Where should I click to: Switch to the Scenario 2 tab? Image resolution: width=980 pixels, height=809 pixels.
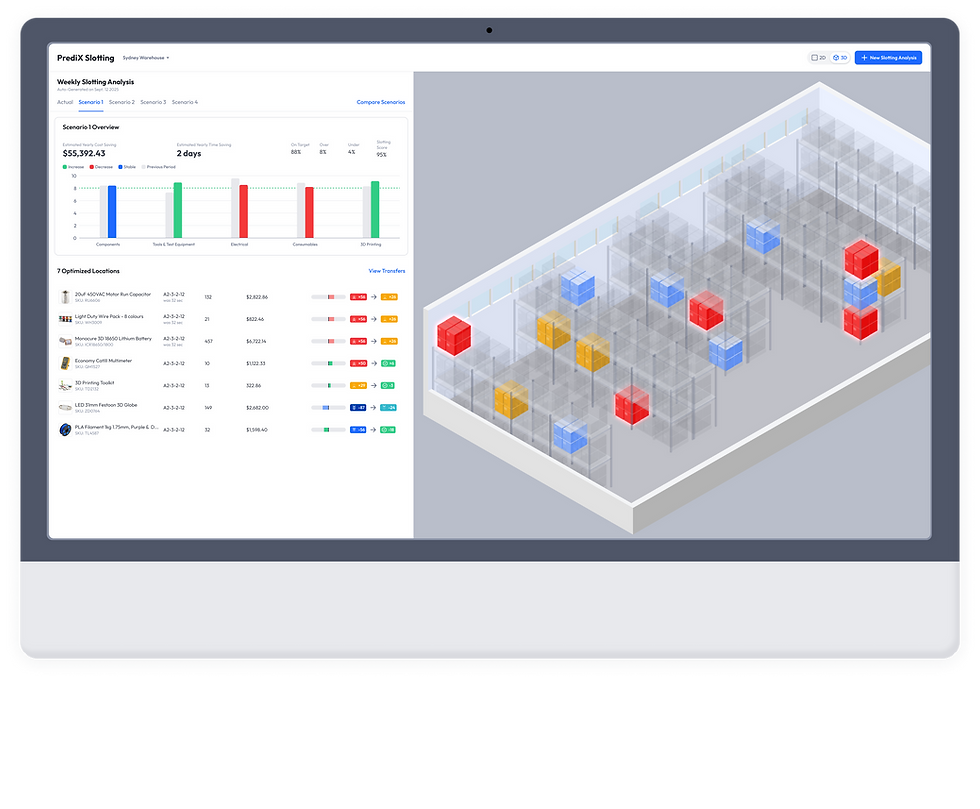tap(122, 101)
